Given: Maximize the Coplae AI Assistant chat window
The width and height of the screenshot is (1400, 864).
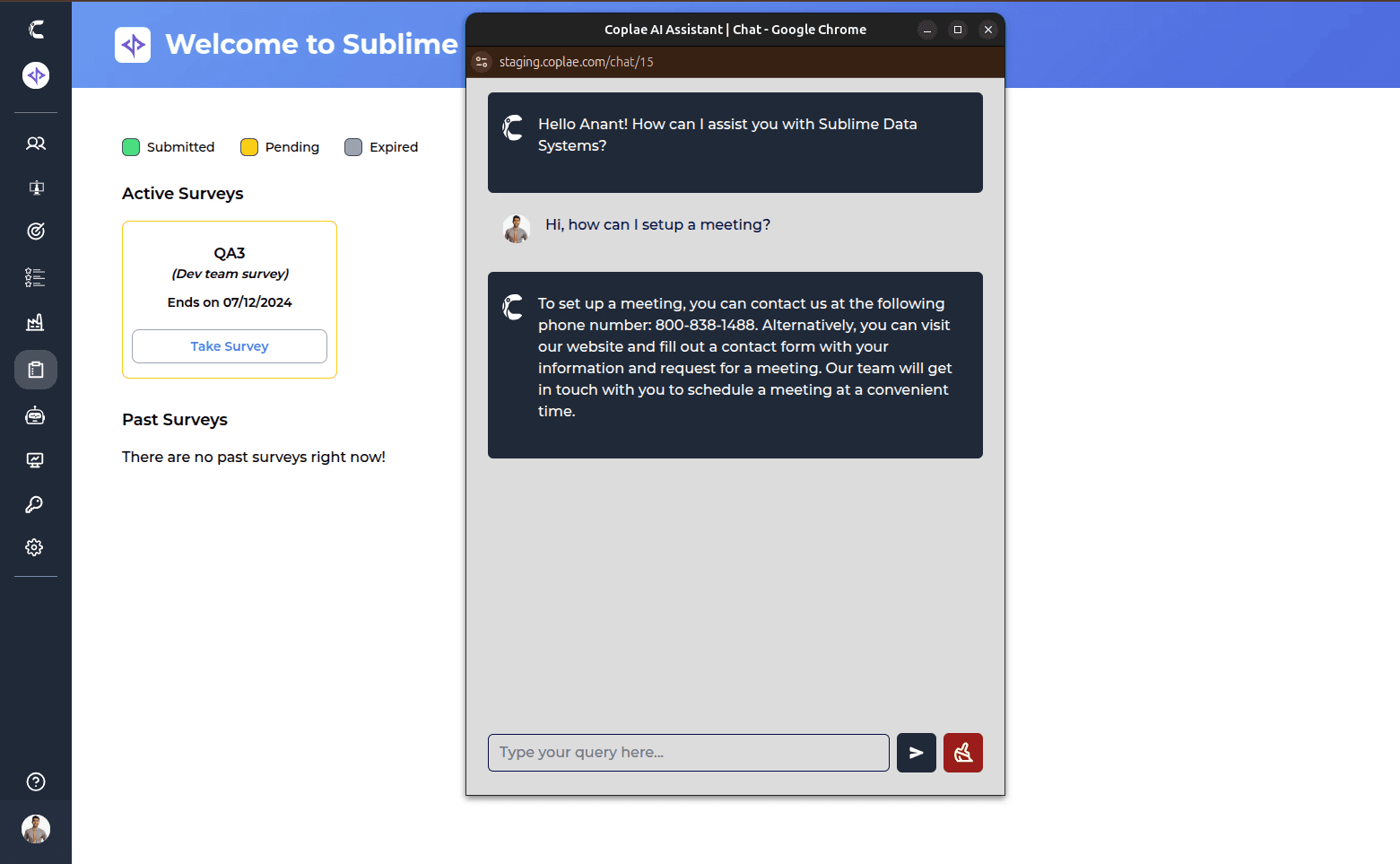Looking at the screenshot, I should pos(958,30).
